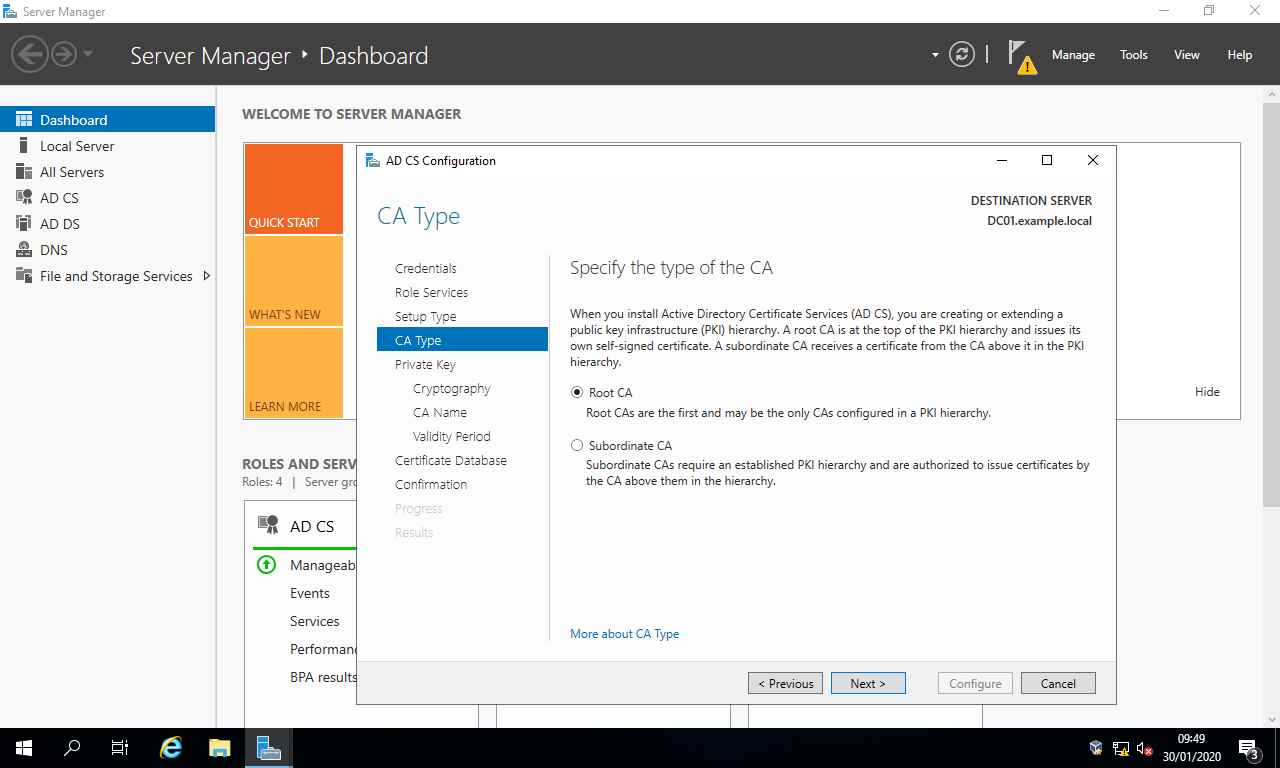
Task: Select the Root CA radio button
Action: pos(577,391)
